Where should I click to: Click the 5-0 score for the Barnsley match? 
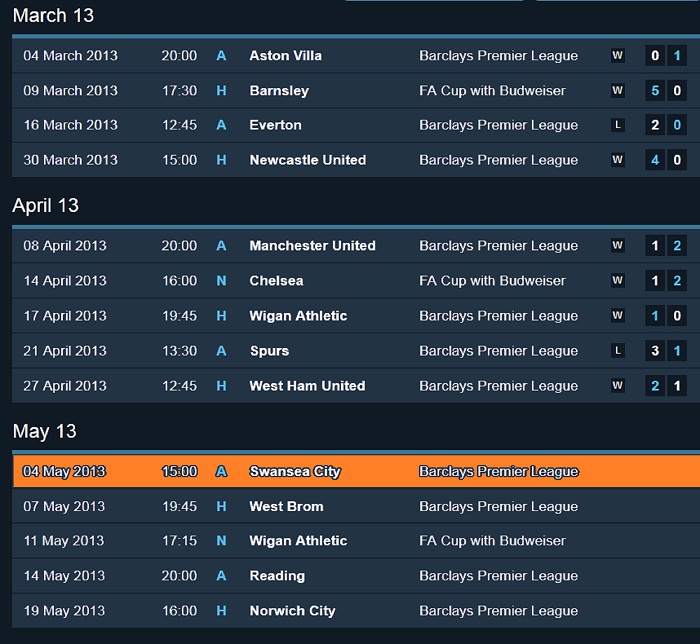666,91
